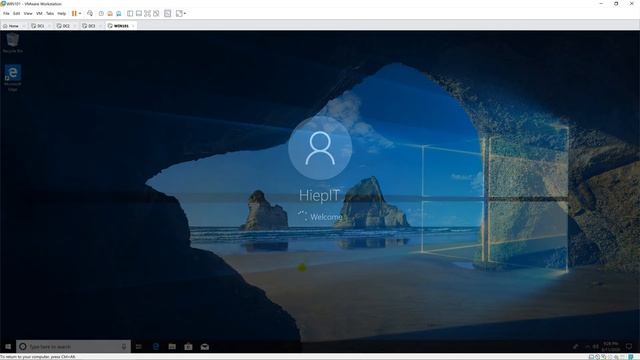Click the 'To return to your computer' status message

[x=38, y=357]
